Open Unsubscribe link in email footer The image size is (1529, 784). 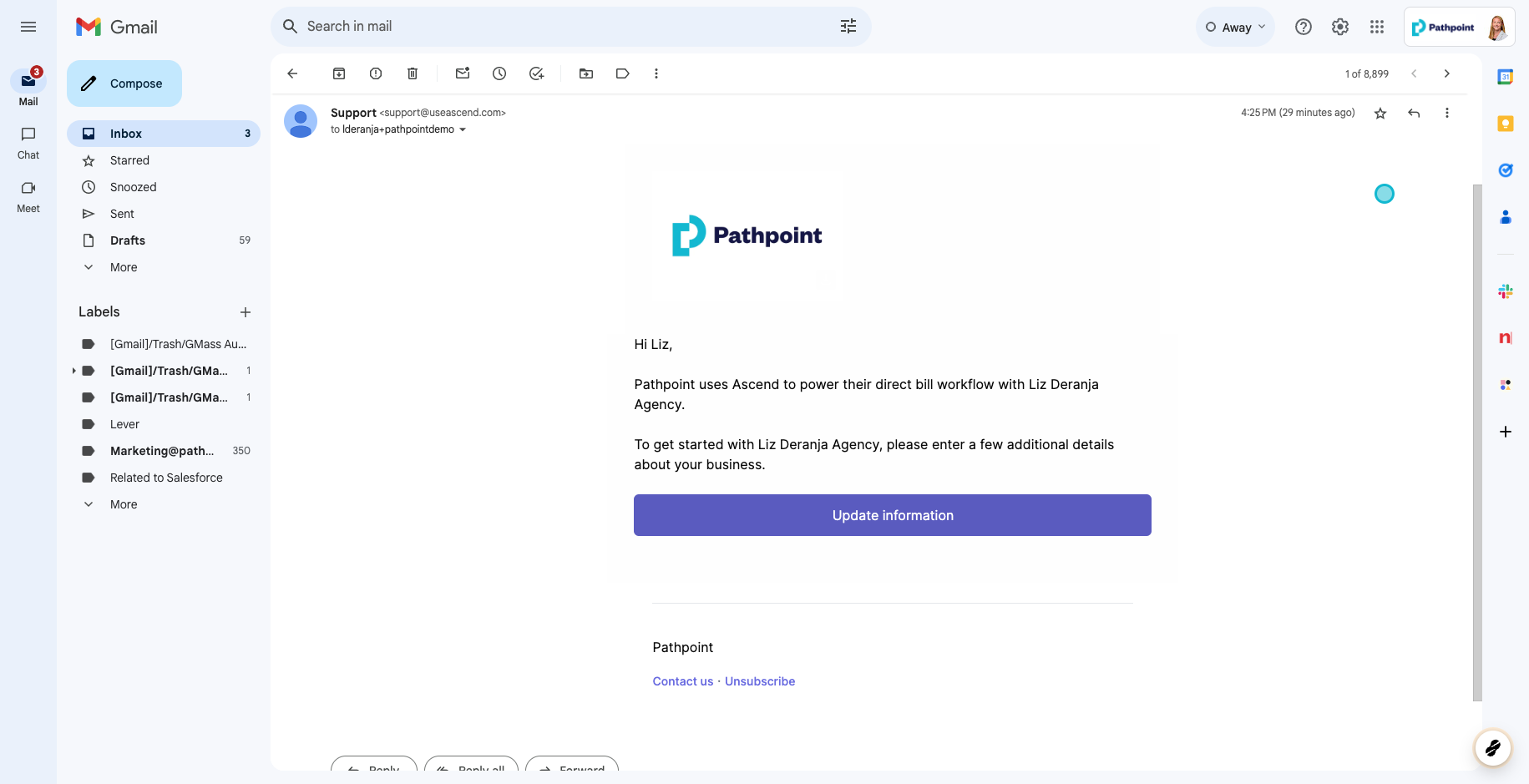759,681
